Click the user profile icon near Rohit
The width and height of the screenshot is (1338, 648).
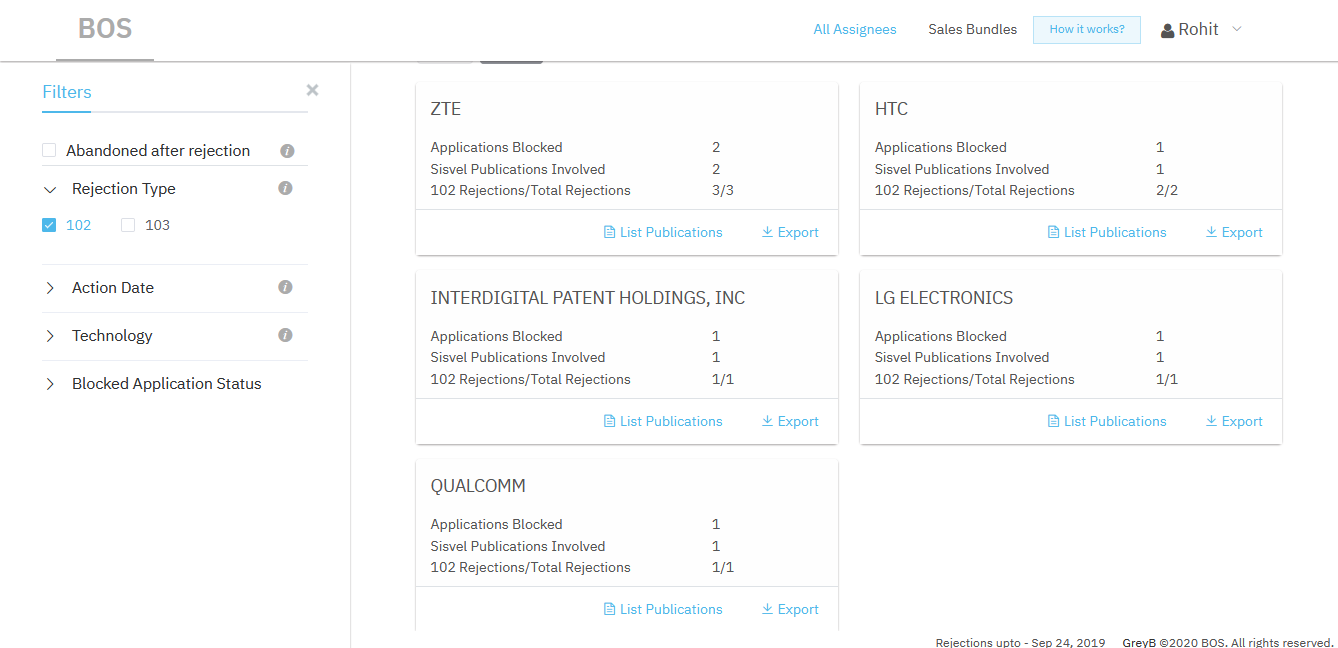click(x=1167, y=31)
